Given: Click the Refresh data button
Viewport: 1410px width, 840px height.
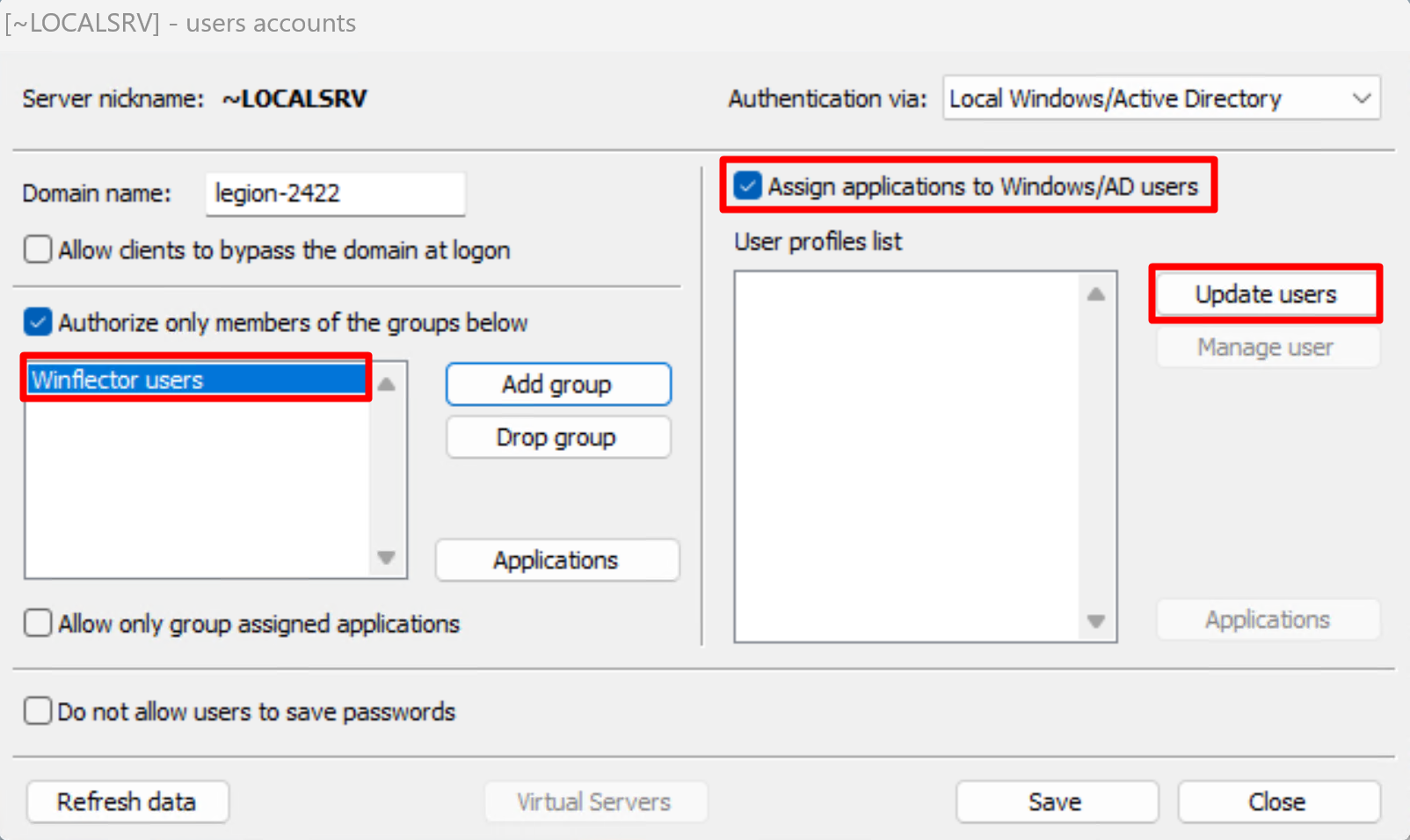Looking at the screenshot, I should pos(127,801).
